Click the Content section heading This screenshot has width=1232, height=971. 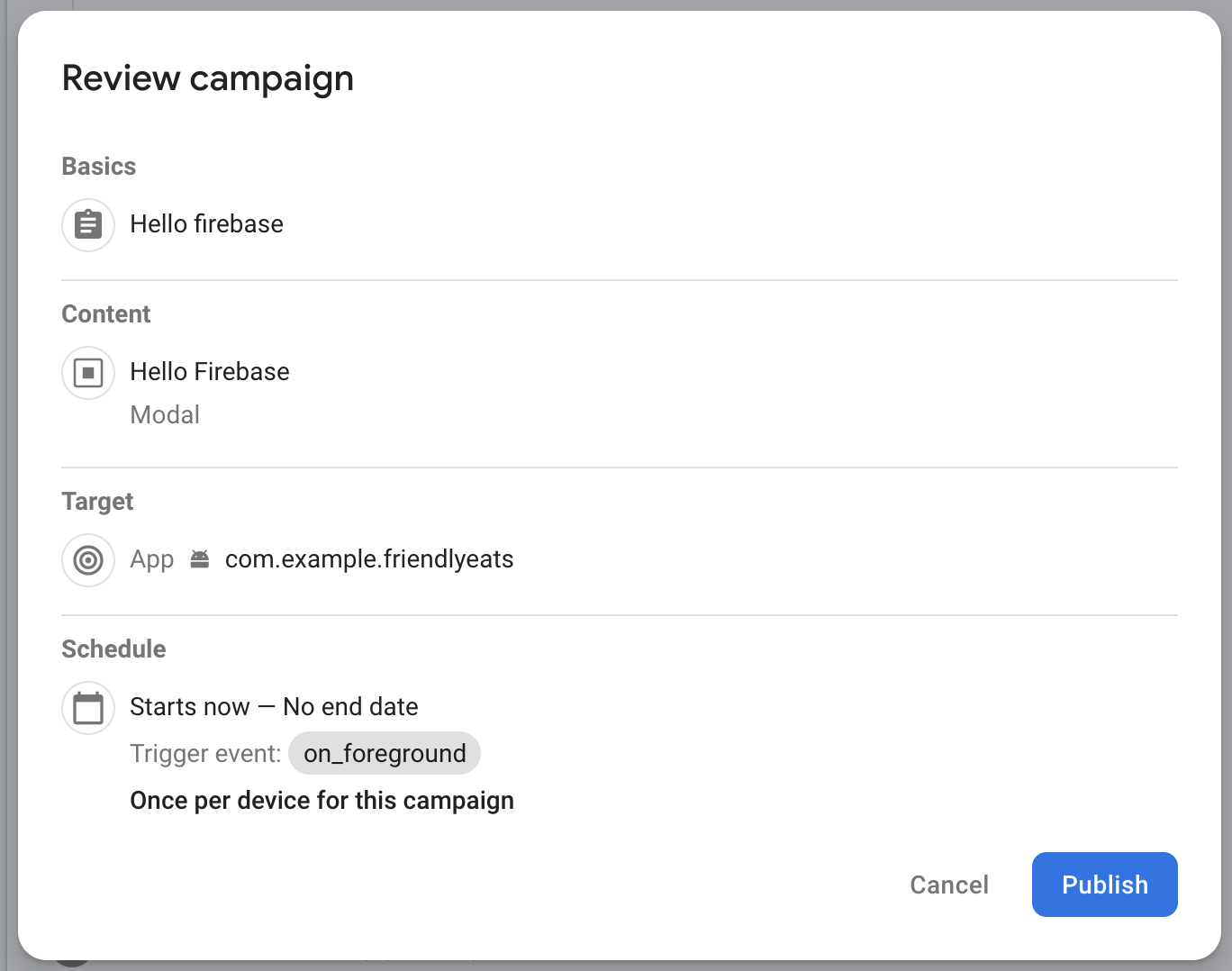click(x=106, y=314)
